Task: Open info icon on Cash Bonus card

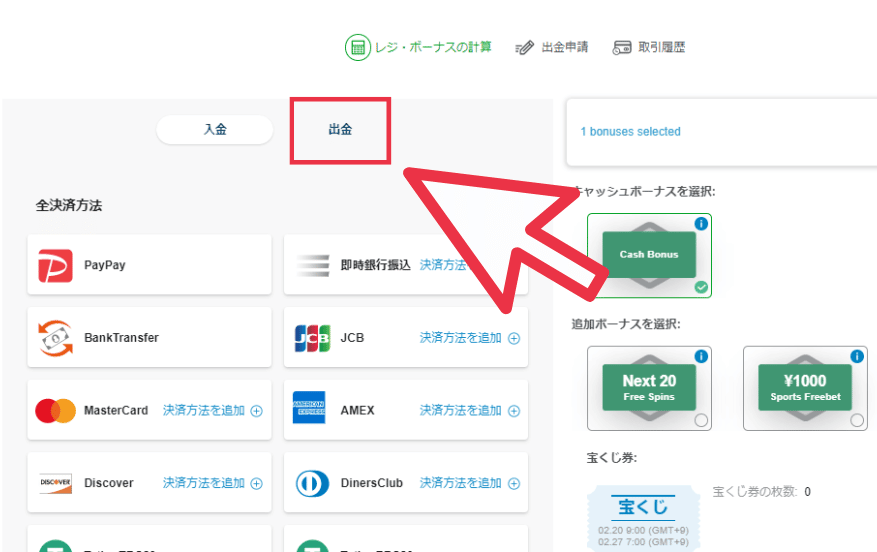Action: [701, 224]
